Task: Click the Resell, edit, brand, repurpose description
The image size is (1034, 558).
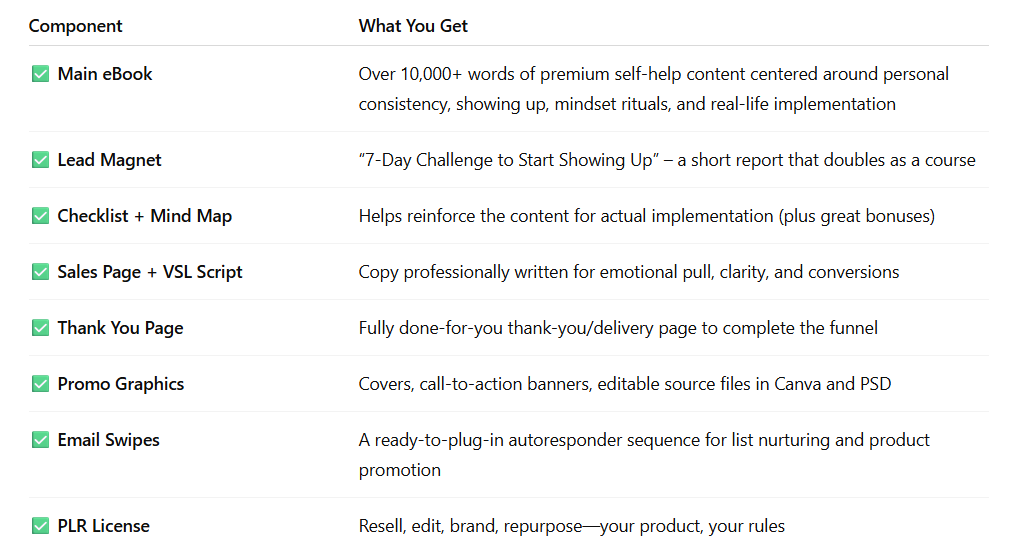Action: coord(572,526)
